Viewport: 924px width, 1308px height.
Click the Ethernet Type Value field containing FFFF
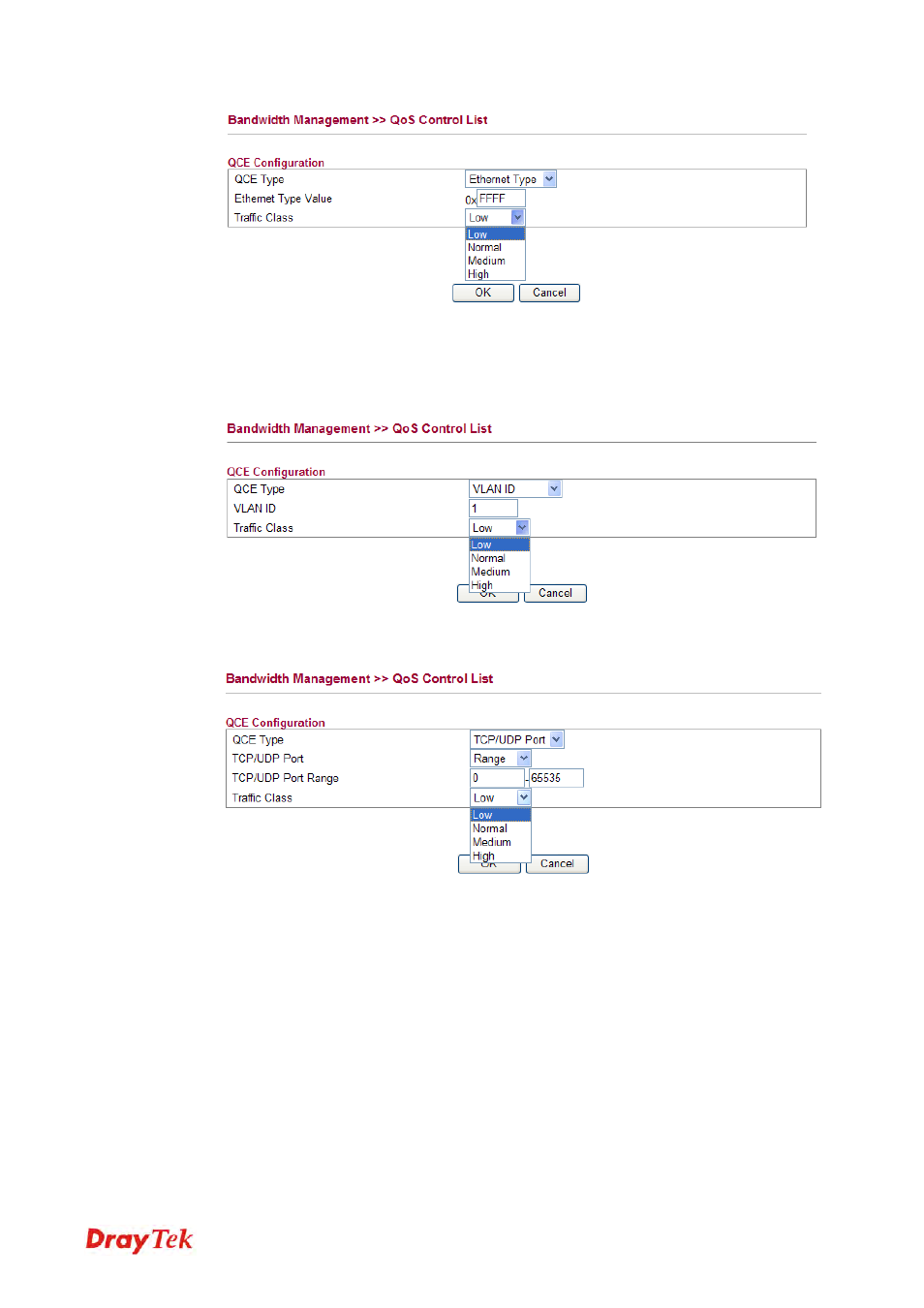[500, 199]
